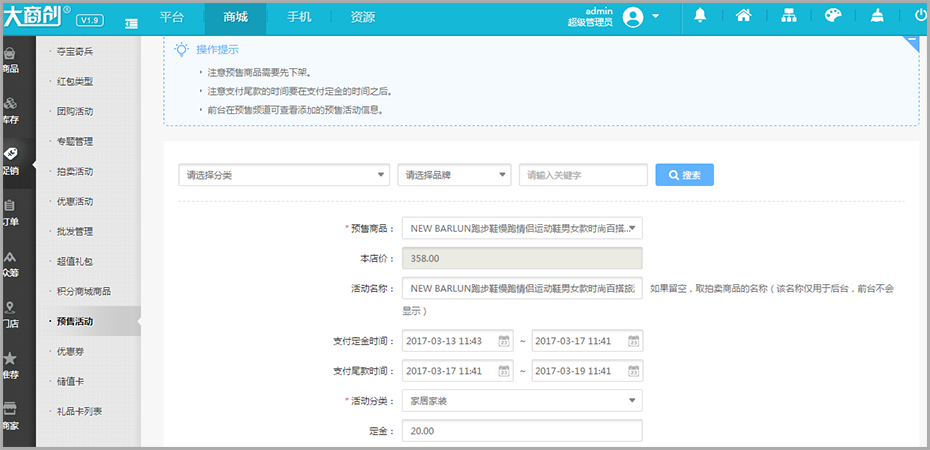Viewport: 930px width, 450px height.
Task: Click the 搜索 search button
Action: click(684, 175)
